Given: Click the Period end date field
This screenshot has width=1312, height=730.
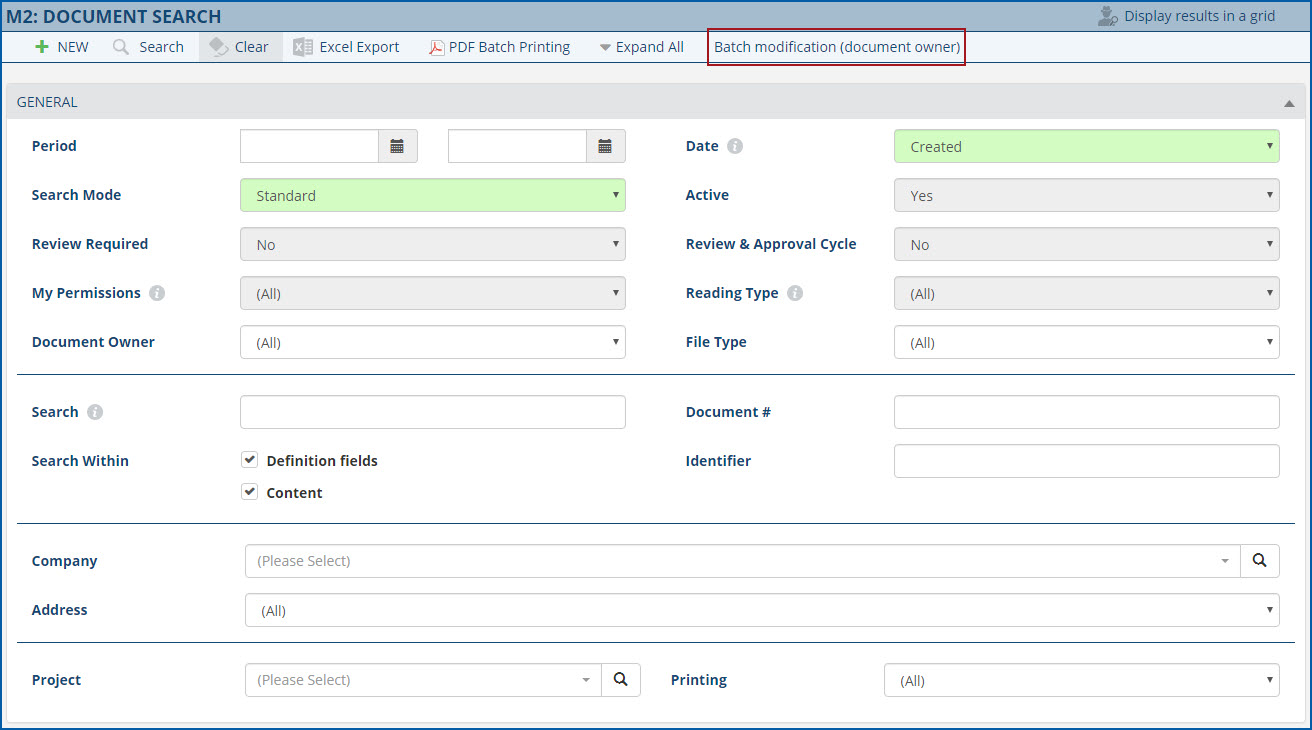Looking at the screenshot, I should [517, 146].
